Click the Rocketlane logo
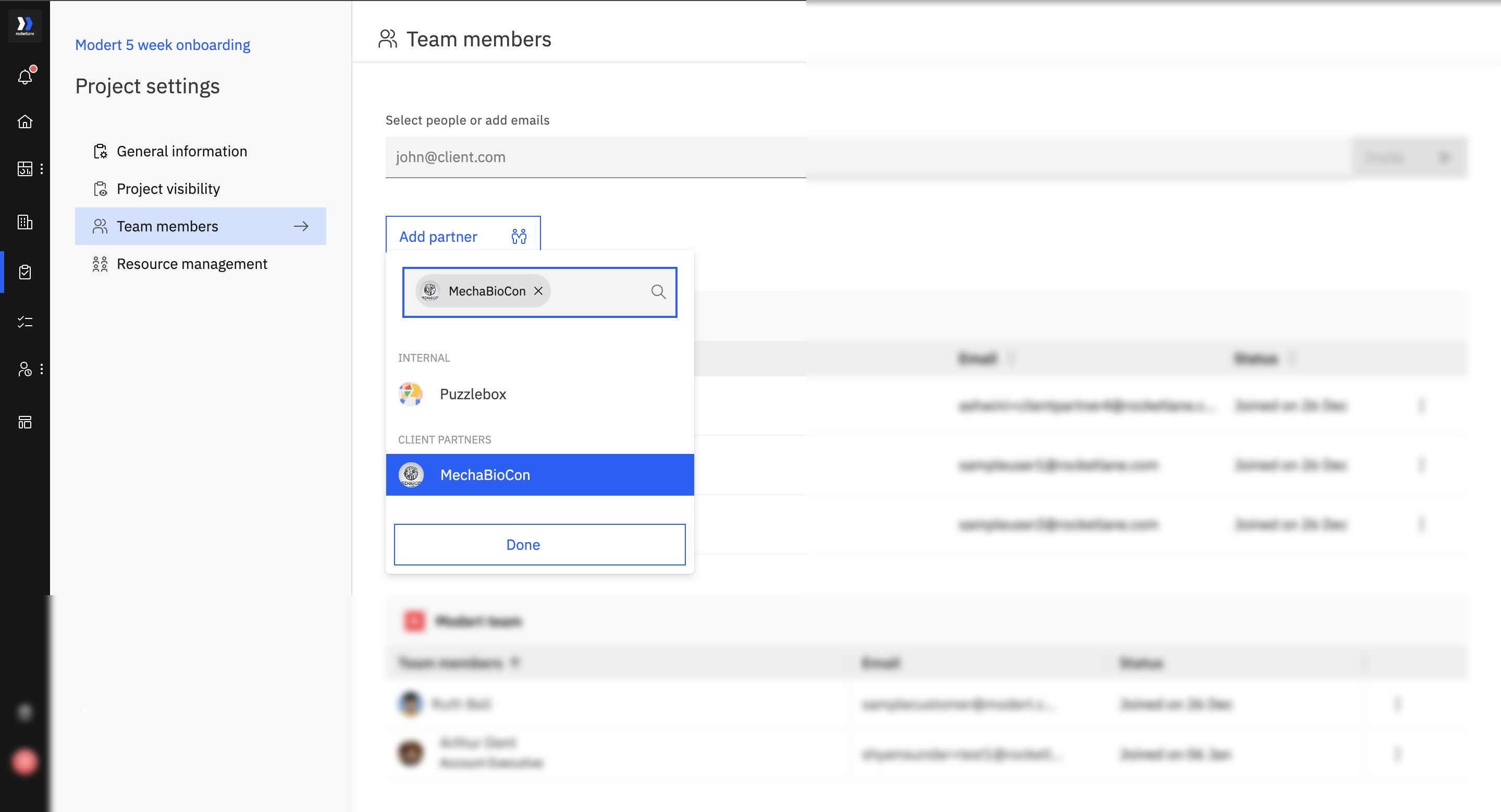This screenshot has height=812, width=1501. point(25,25)
